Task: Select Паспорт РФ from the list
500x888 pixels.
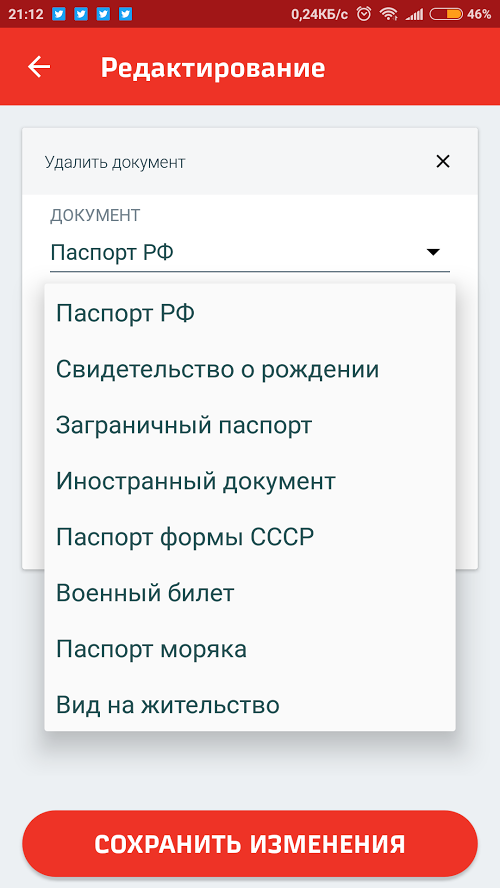Action: tap(250, 313)
